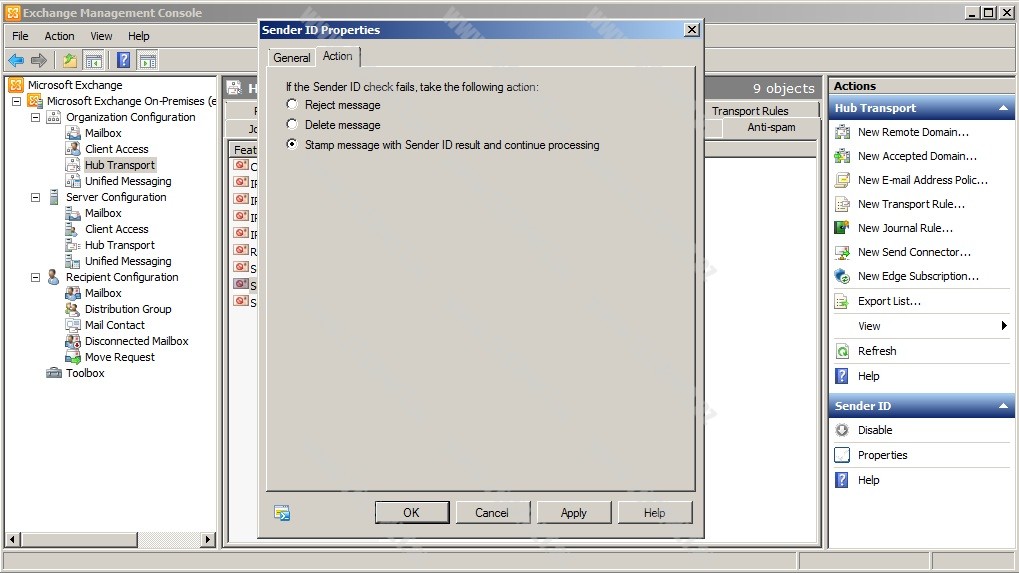Switch to Anti-spam tab

pyautogui.click(x=771, y=127)
